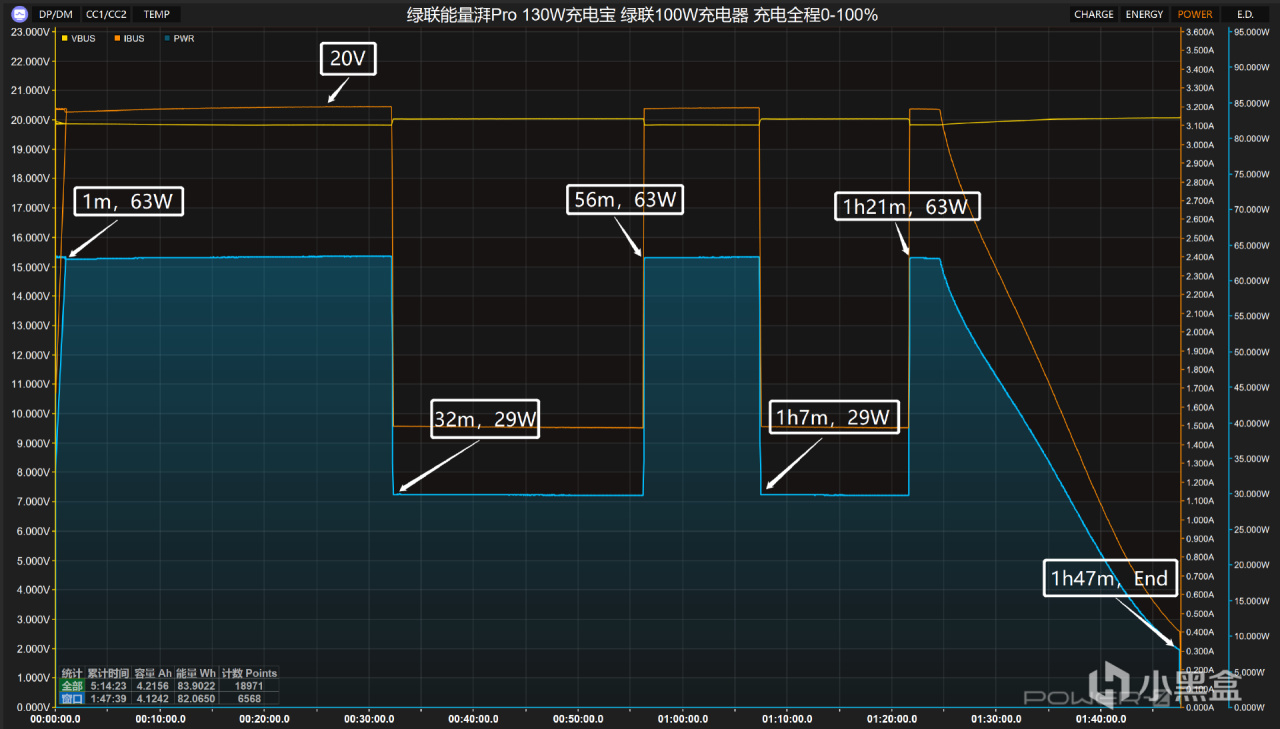
Task: Click the points count 18971
Action: point(249,686)
